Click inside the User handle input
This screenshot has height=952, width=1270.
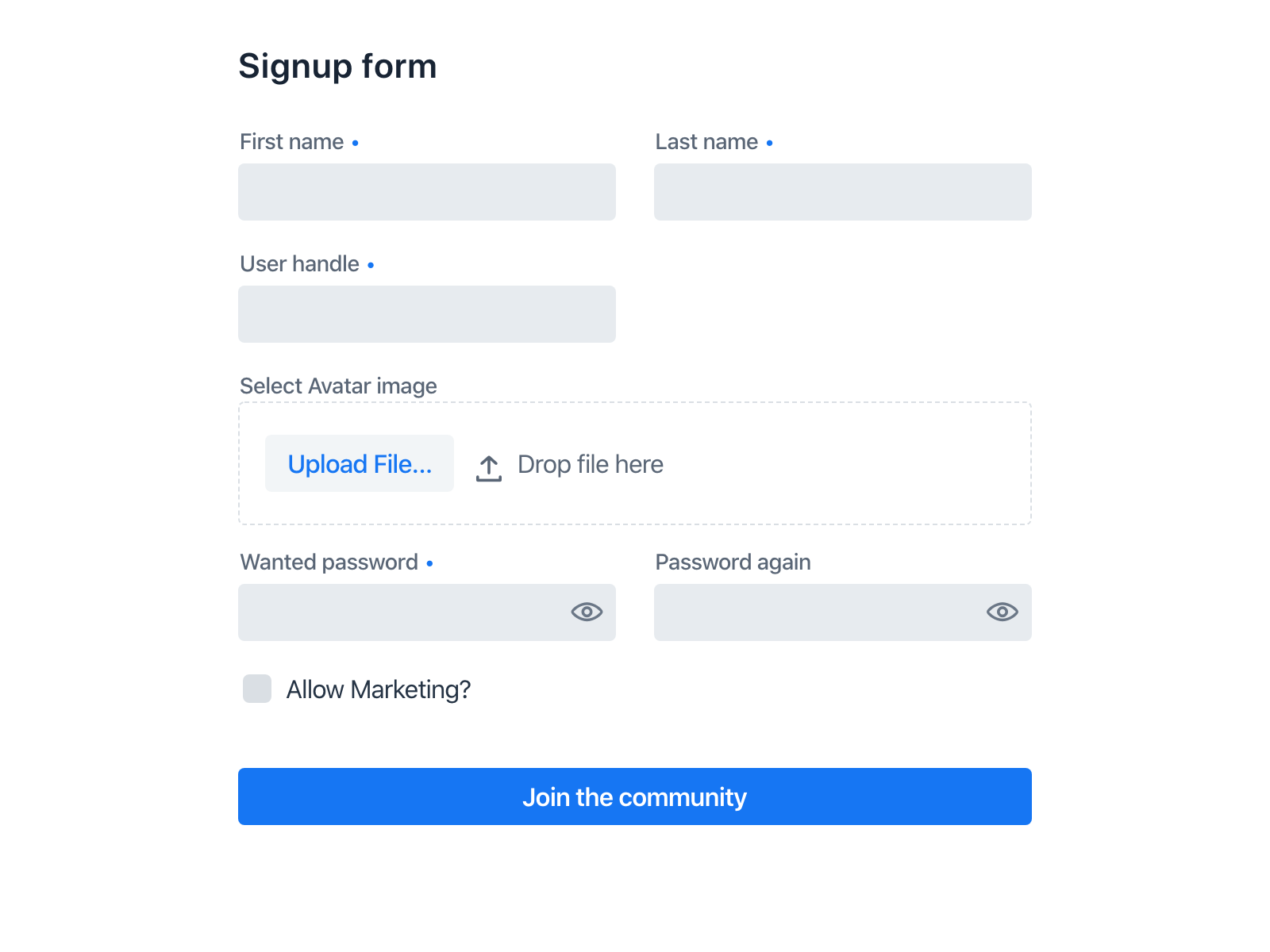coord(427,313)
